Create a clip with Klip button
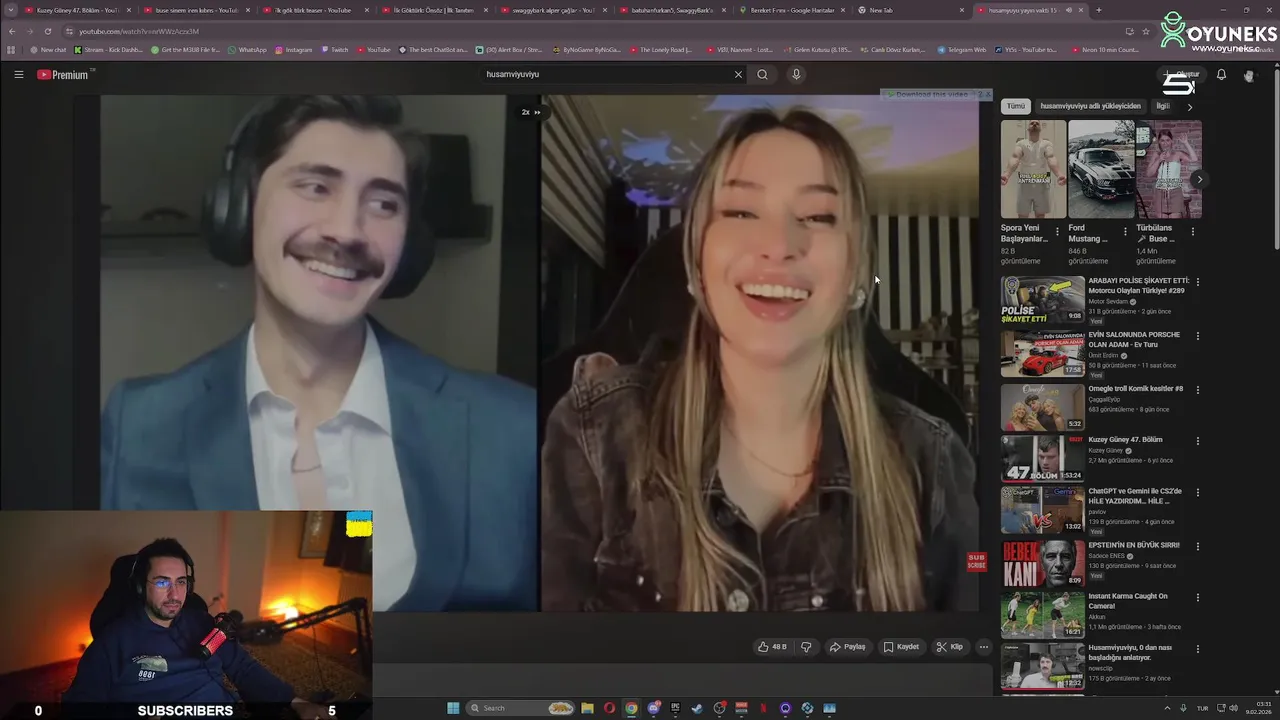Viewport: 1280px width, 720px height. pyautogui.click(x=950, y=647)
